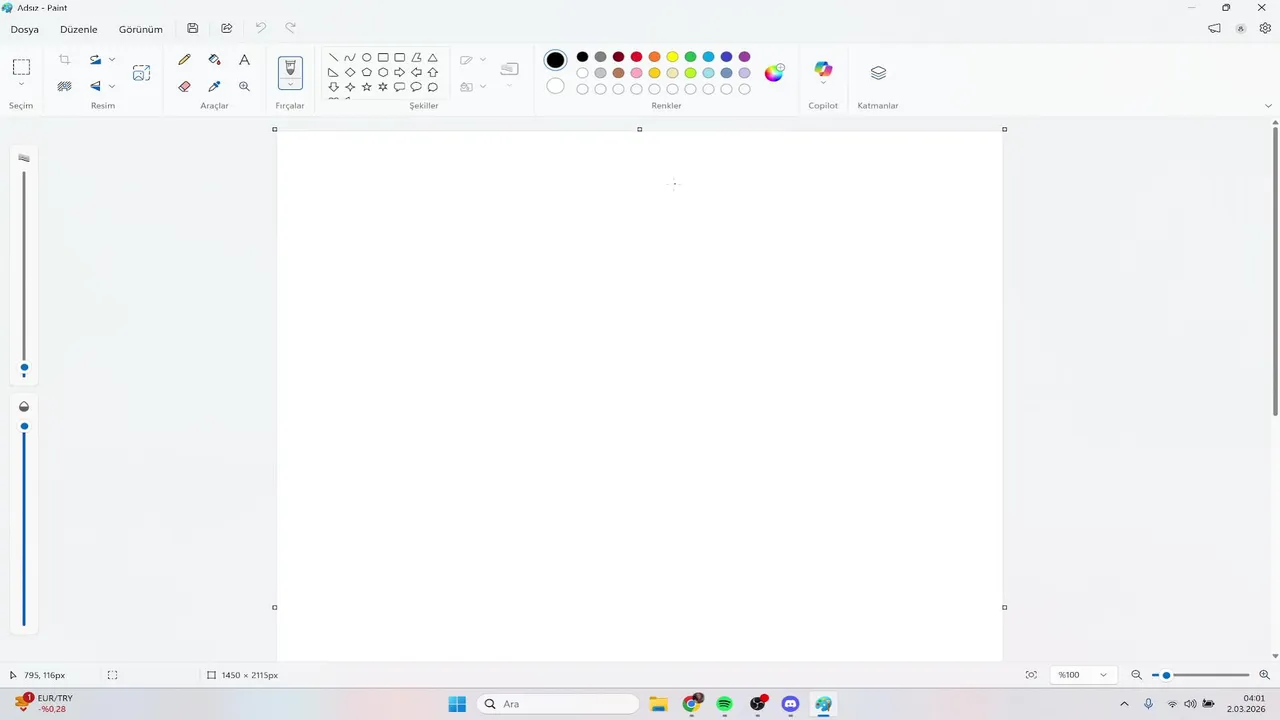1280x720 pixels.
Task: Select the Line shape
Action: [333, 58]
